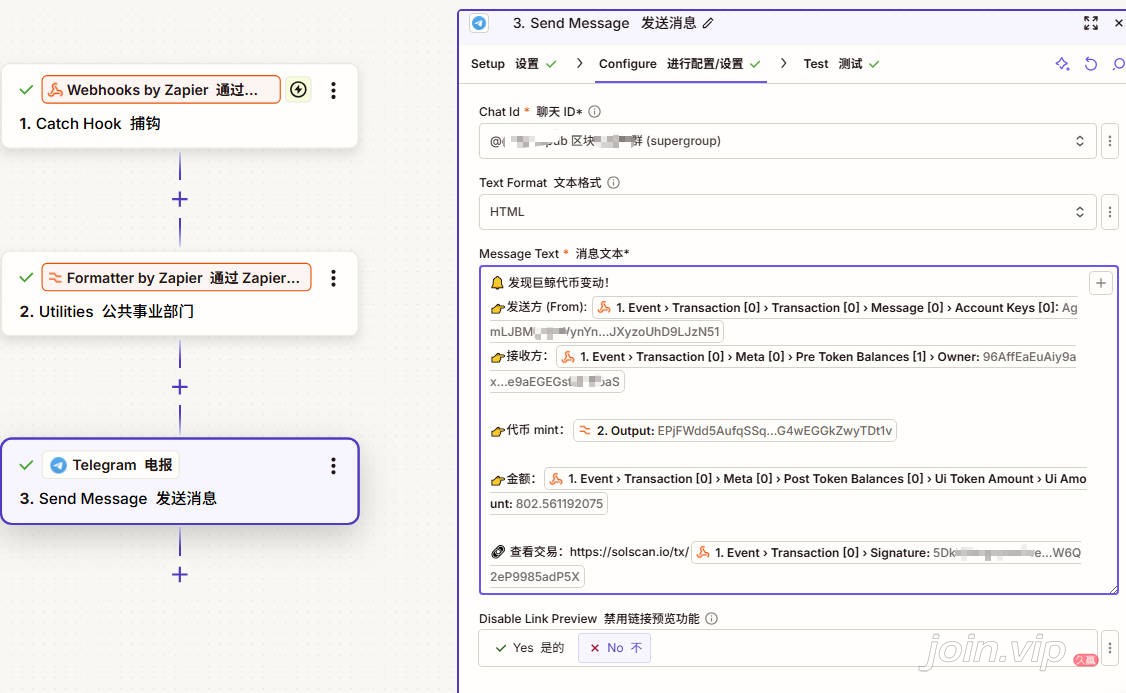Screen dimensions: 1126x693
Task: Click the https://solscan.io/tx/ text
Action: coord(629,552)
